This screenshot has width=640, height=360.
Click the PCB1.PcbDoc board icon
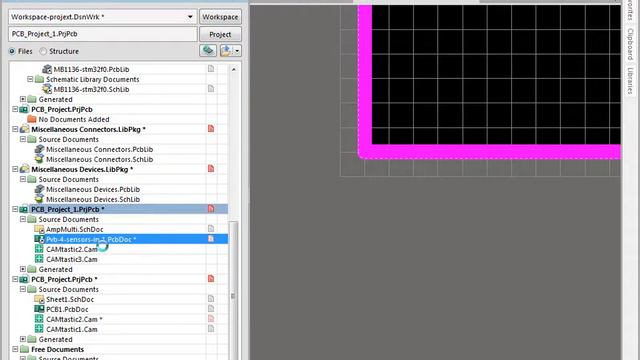(40, 309)
